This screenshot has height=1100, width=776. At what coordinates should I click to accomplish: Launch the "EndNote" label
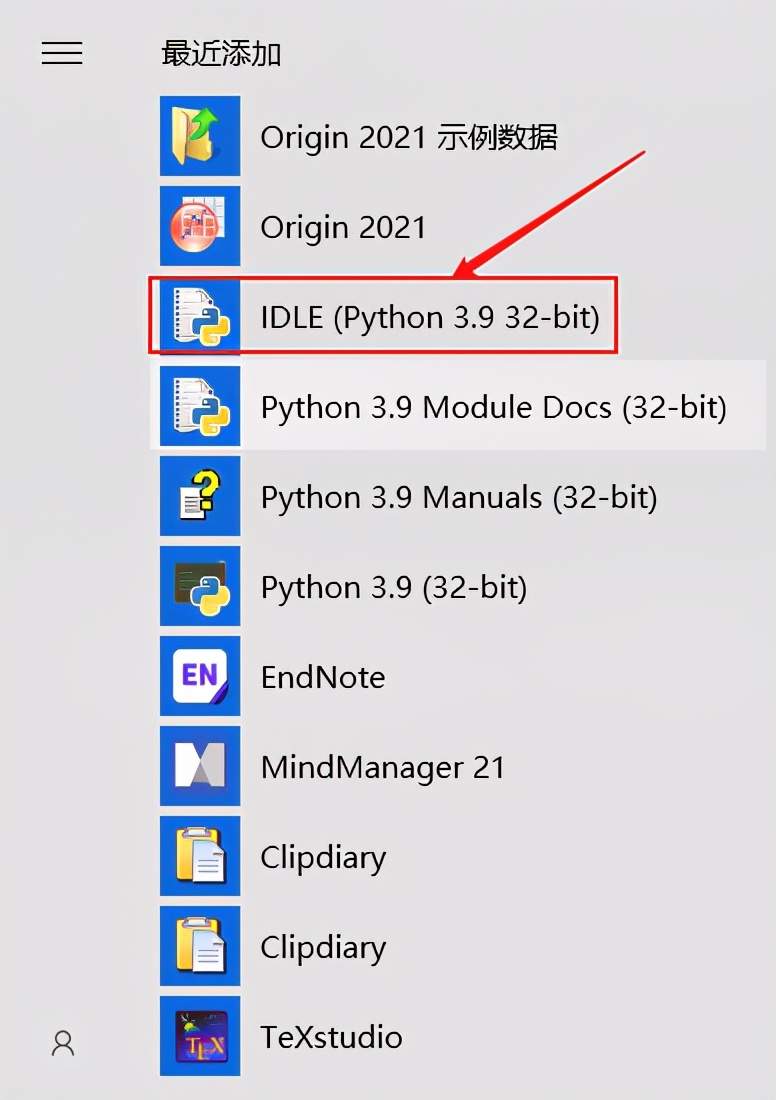point(323,678)
